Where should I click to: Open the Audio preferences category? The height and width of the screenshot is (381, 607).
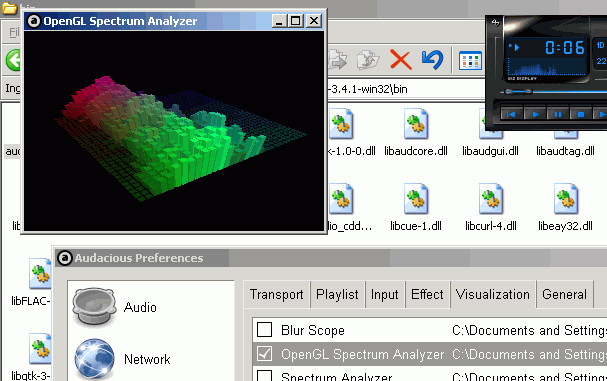point(115,307)
